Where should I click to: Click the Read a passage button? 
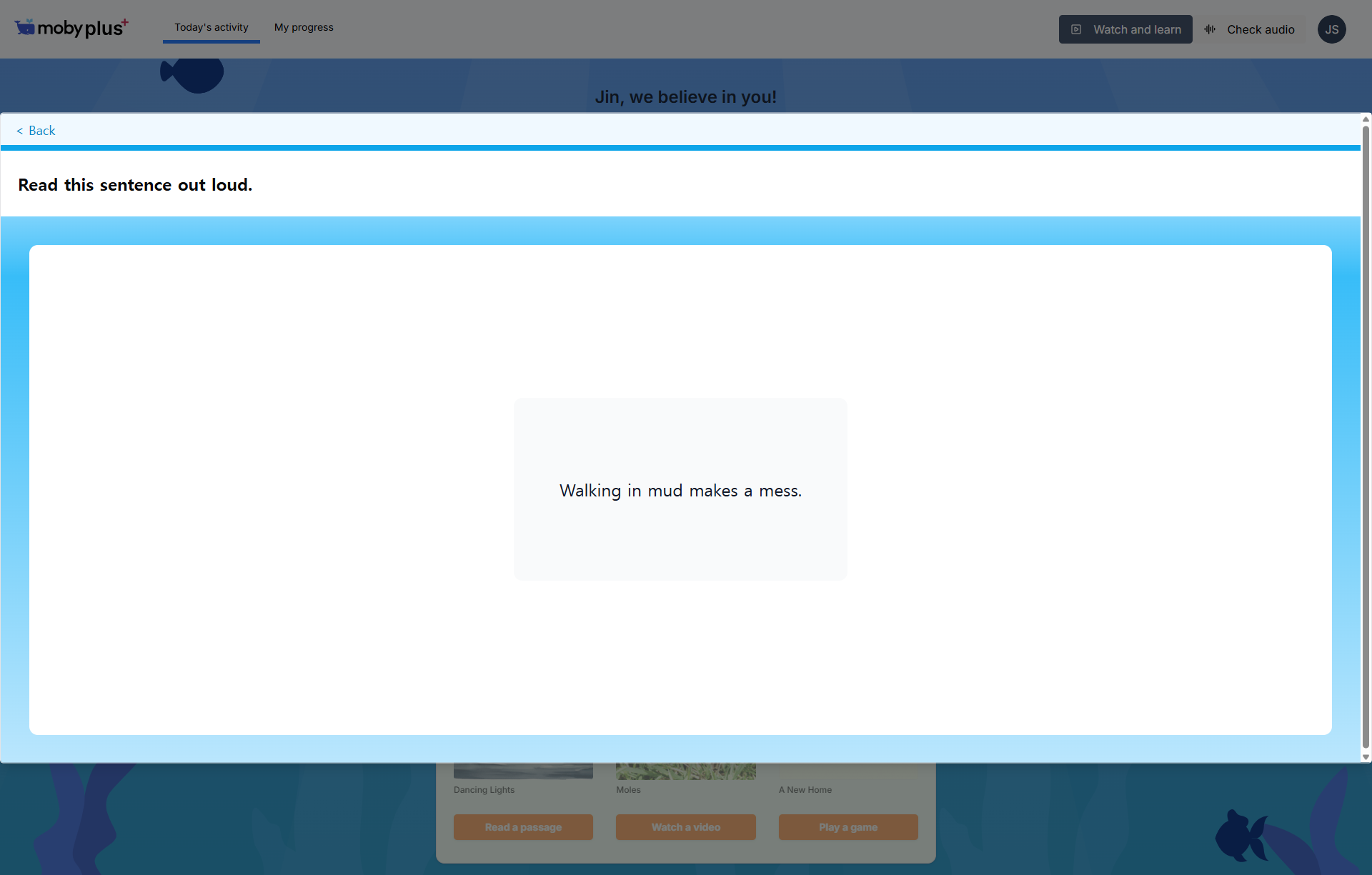(523, 827)
